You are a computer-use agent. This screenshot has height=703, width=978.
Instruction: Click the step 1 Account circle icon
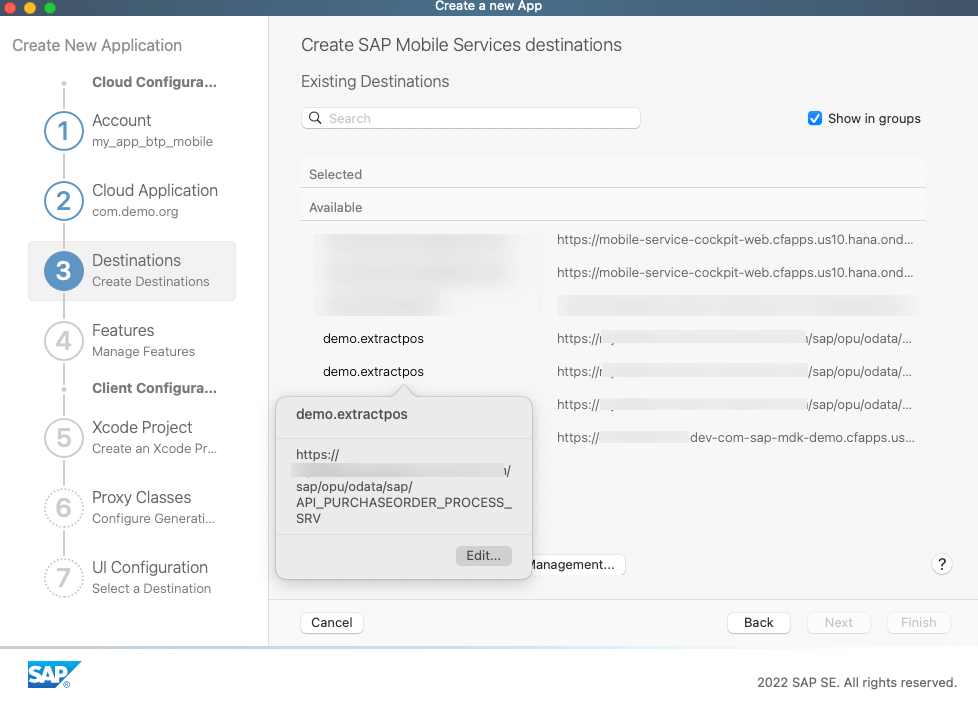64,131
